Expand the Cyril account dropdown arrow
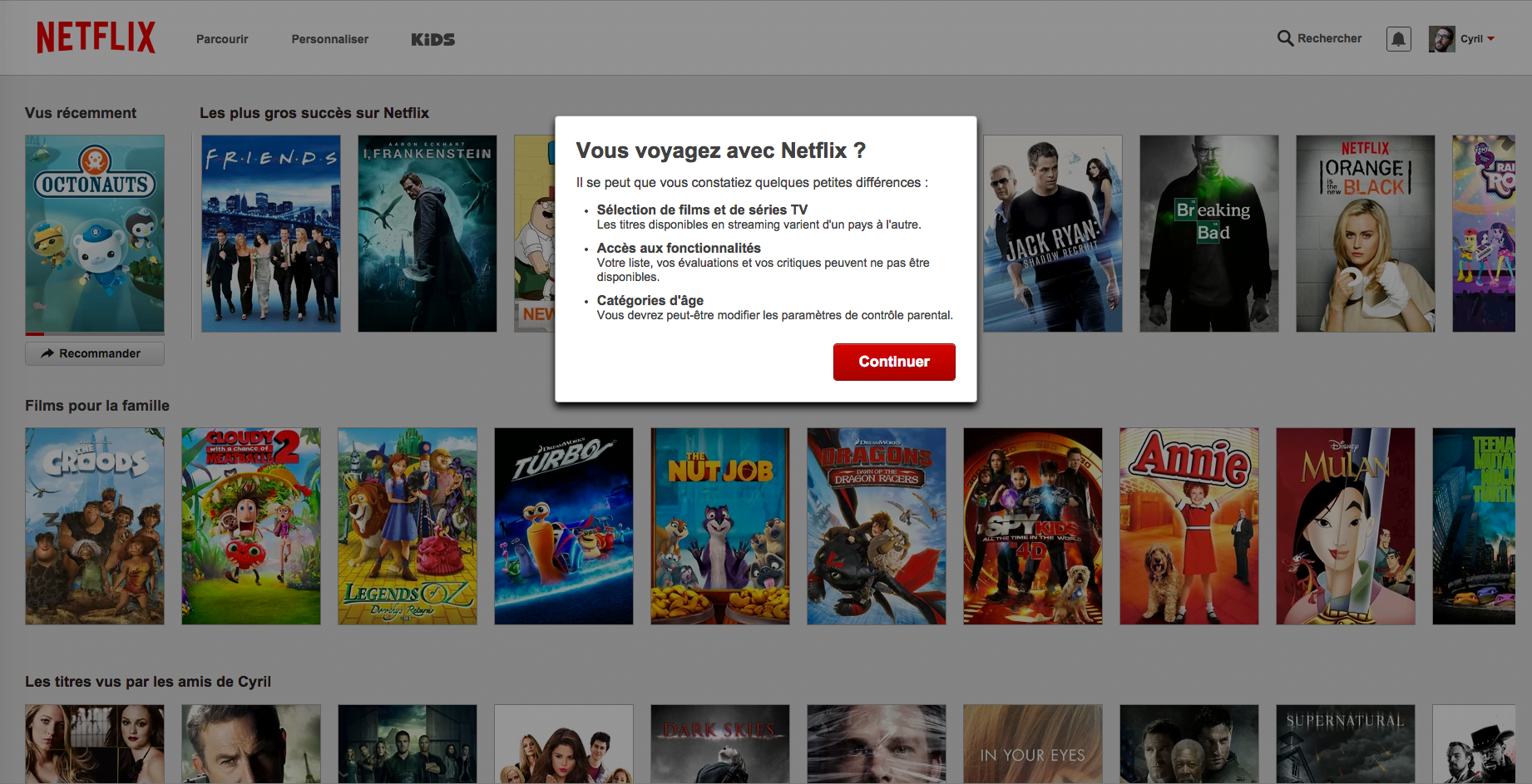This screenshot has height=784, width=1532. [1490, 39]
